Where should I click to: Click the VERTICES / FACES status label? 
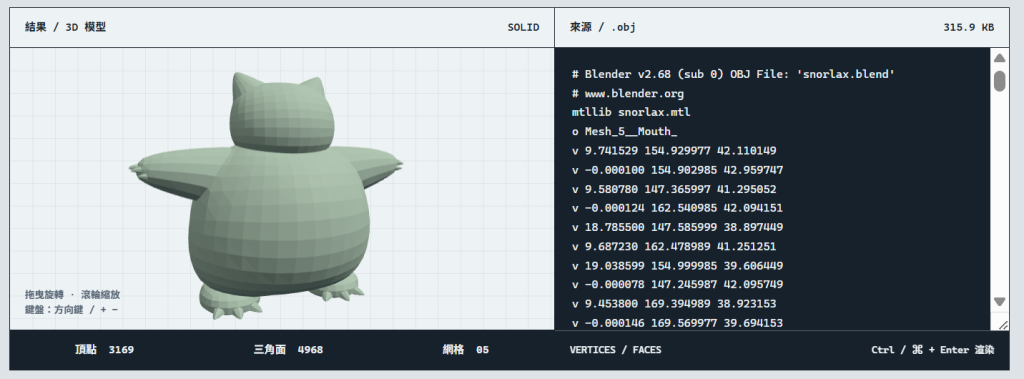point(615,350)
